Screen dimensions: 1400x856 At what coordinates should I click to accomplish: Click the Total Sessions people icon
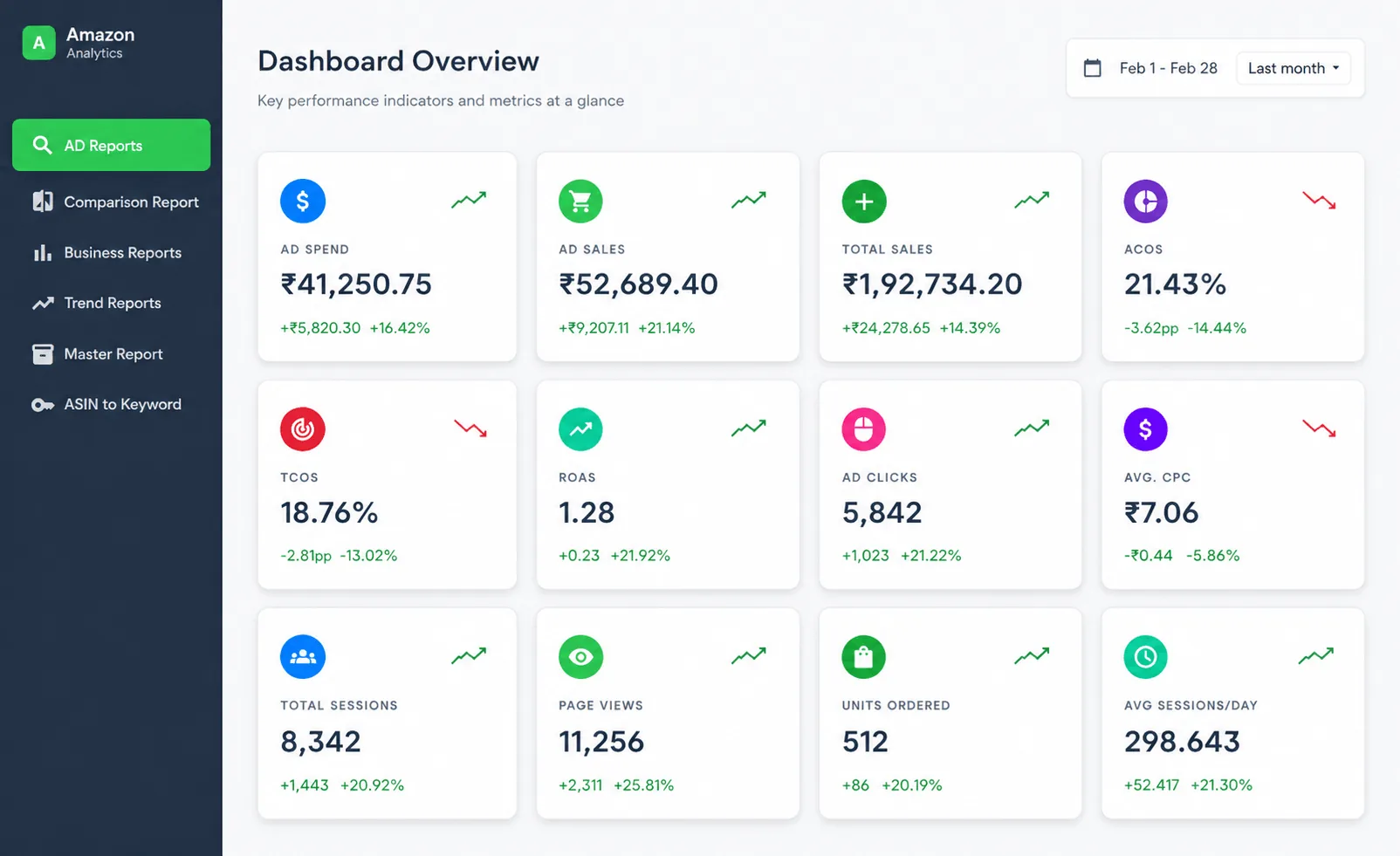pyautogui.click(x=303, y=657)
